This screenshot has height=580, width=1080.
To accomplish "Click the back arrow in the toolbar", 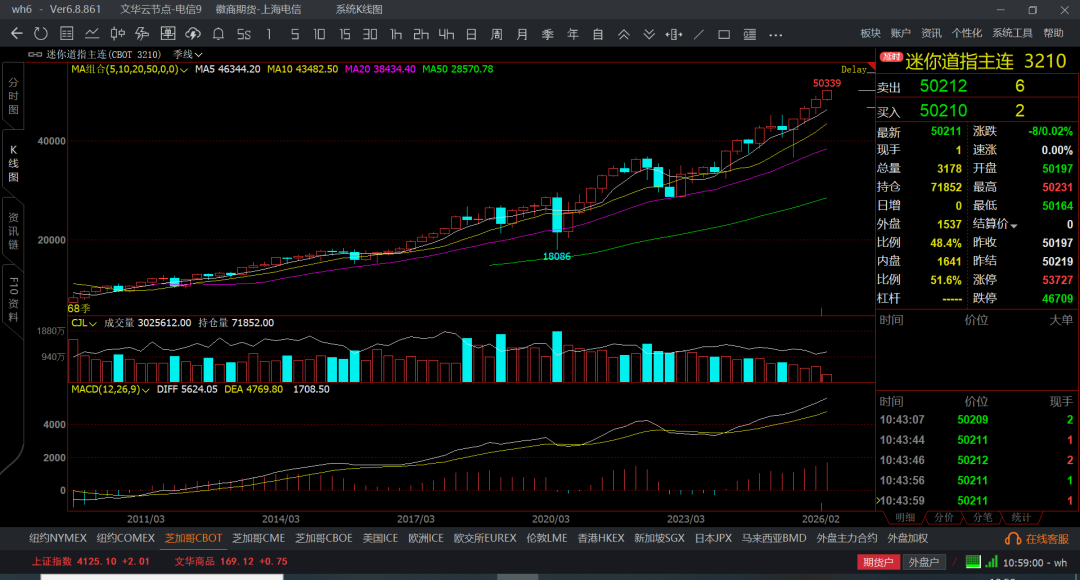I will (x=16, y=34).
